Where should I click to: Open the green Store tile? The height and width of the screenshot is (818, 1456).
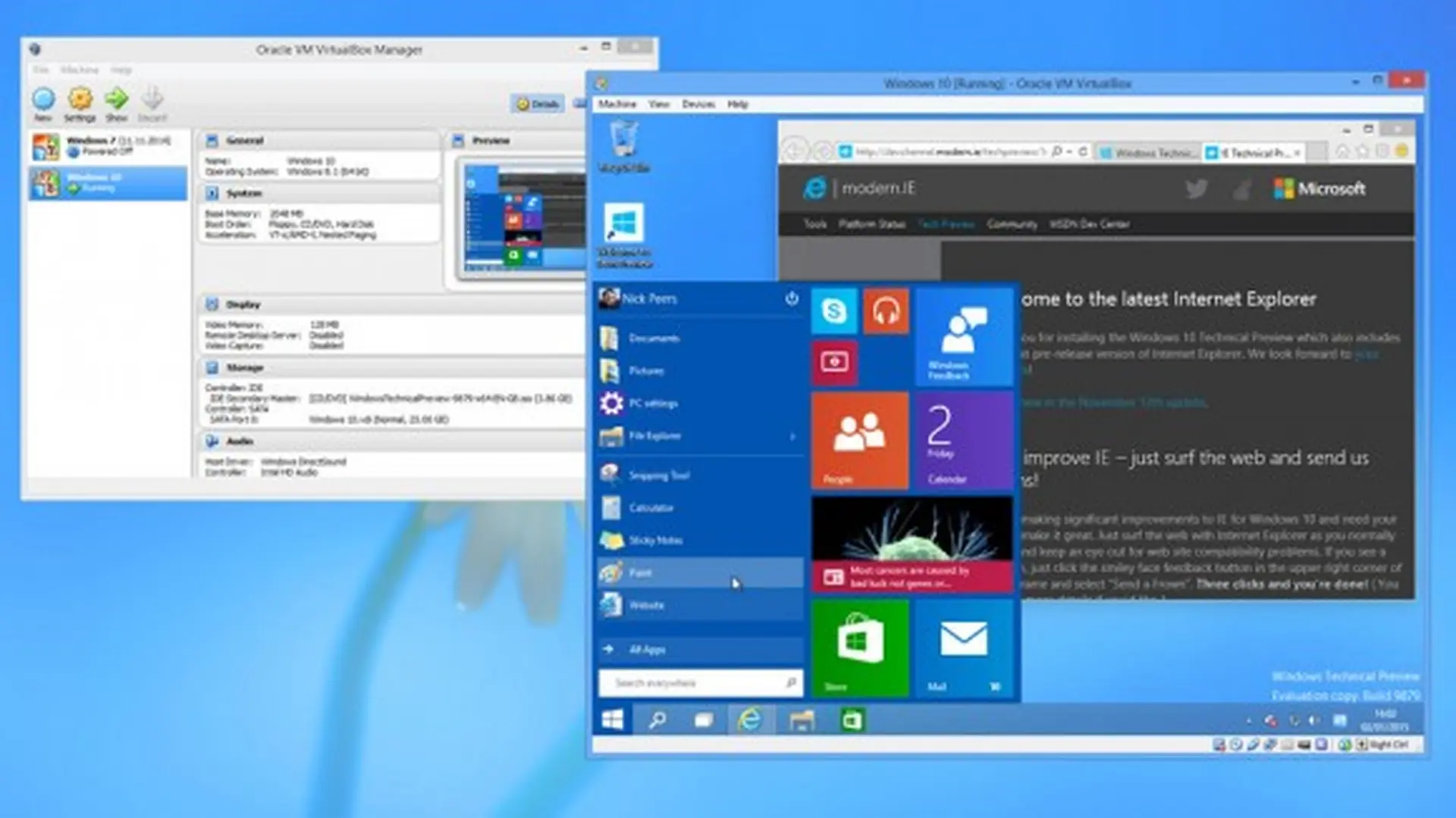coord(860,647)
